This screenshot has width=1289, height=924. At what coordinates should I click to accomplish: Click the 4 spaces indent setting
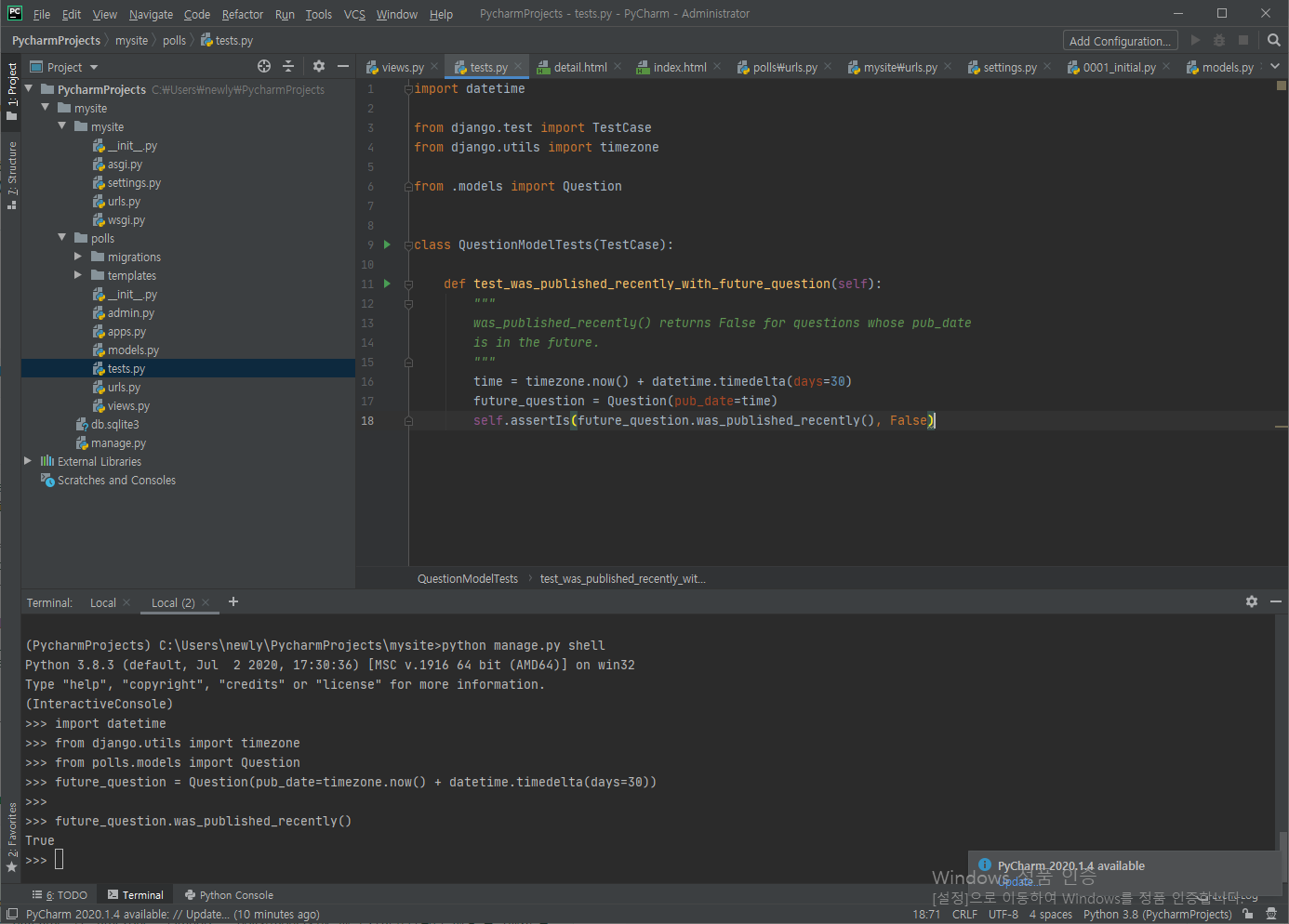click(1050, 915)
